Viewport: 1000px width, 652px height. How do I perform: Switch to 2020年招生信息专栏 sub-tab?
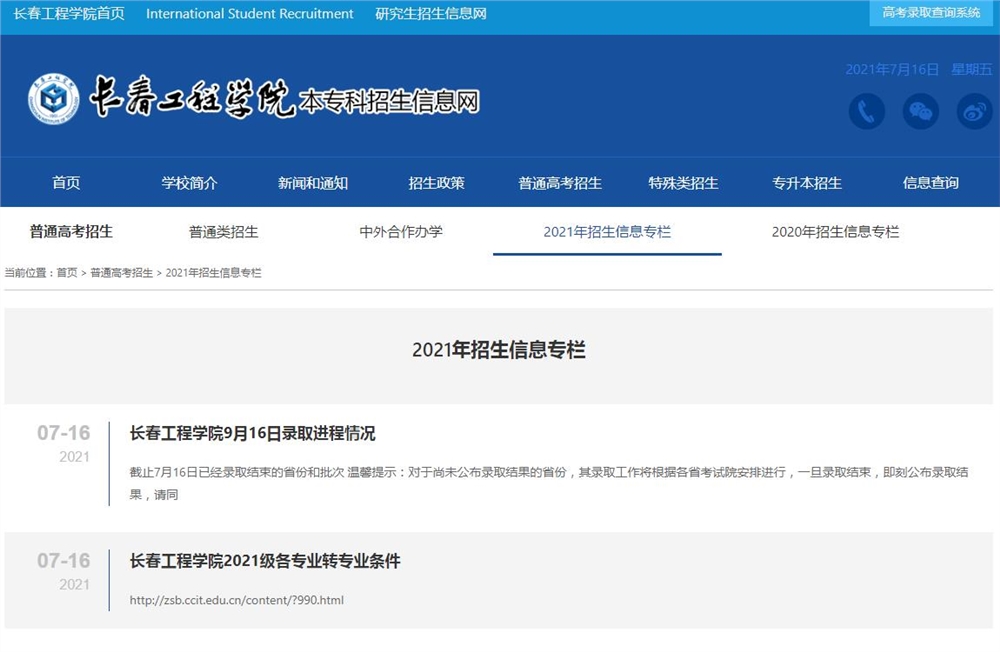pyautogui.click(x=835, y=232)
